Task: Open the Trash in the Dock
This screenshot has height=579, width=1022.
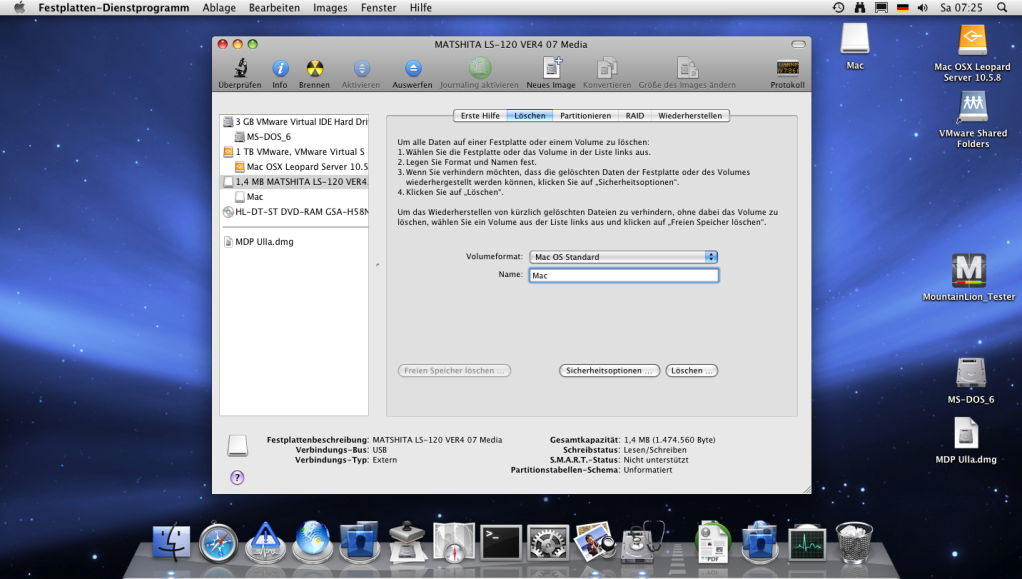Action: pos(854,542)
